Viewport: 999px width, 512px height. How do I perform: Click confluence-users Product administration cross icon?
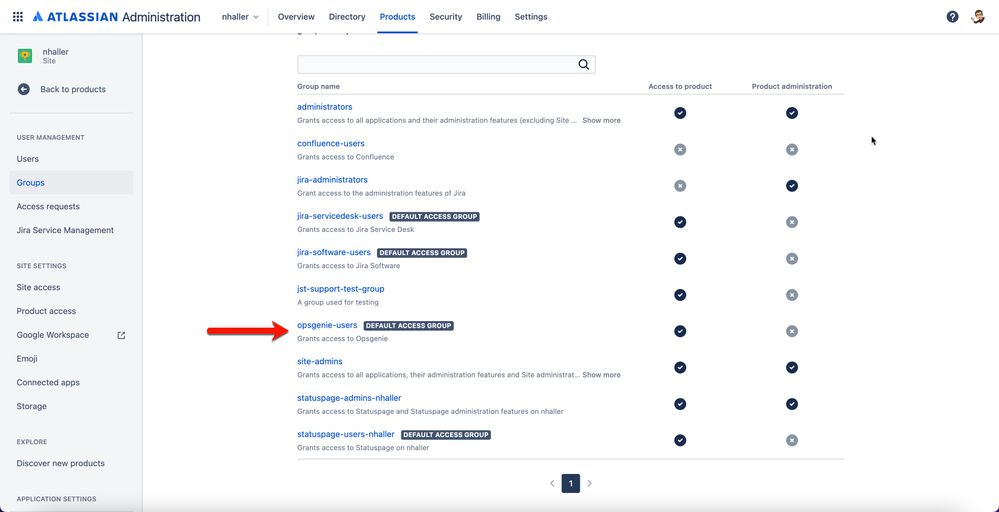click(791, 150)
